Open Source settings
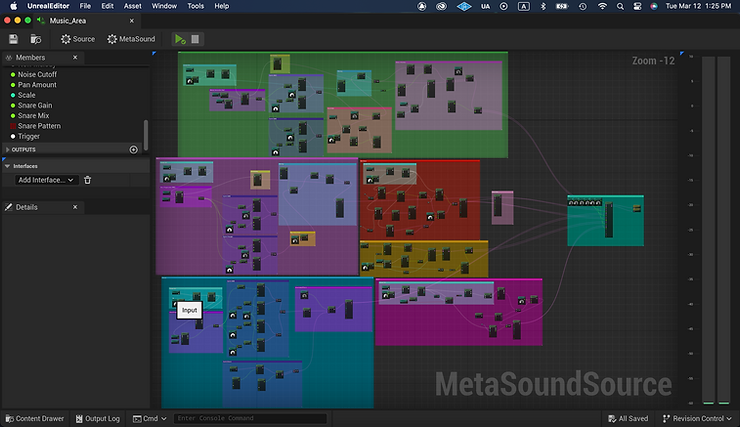Image resolution: width=740 pixels, height=427 pixels. tap(78, 39)
